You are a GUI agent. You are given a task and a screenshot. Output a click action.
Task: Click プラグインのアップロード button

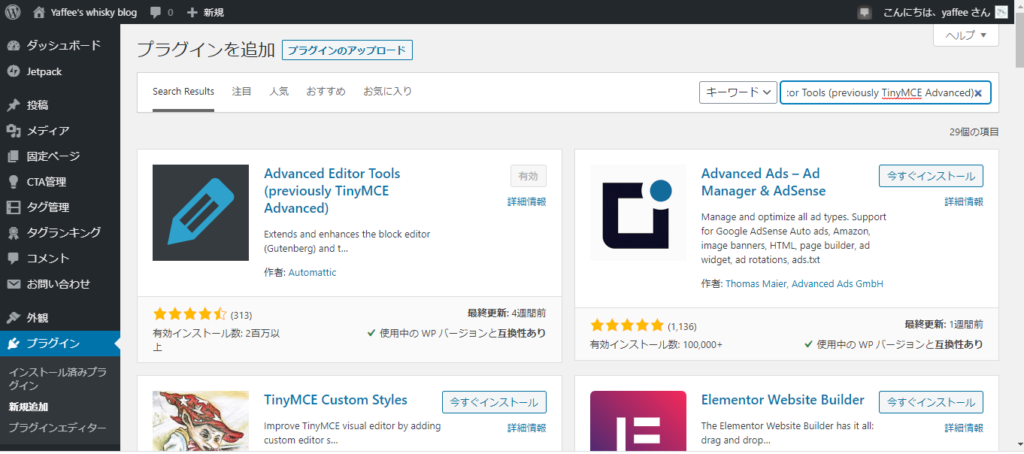pos(347,50)
